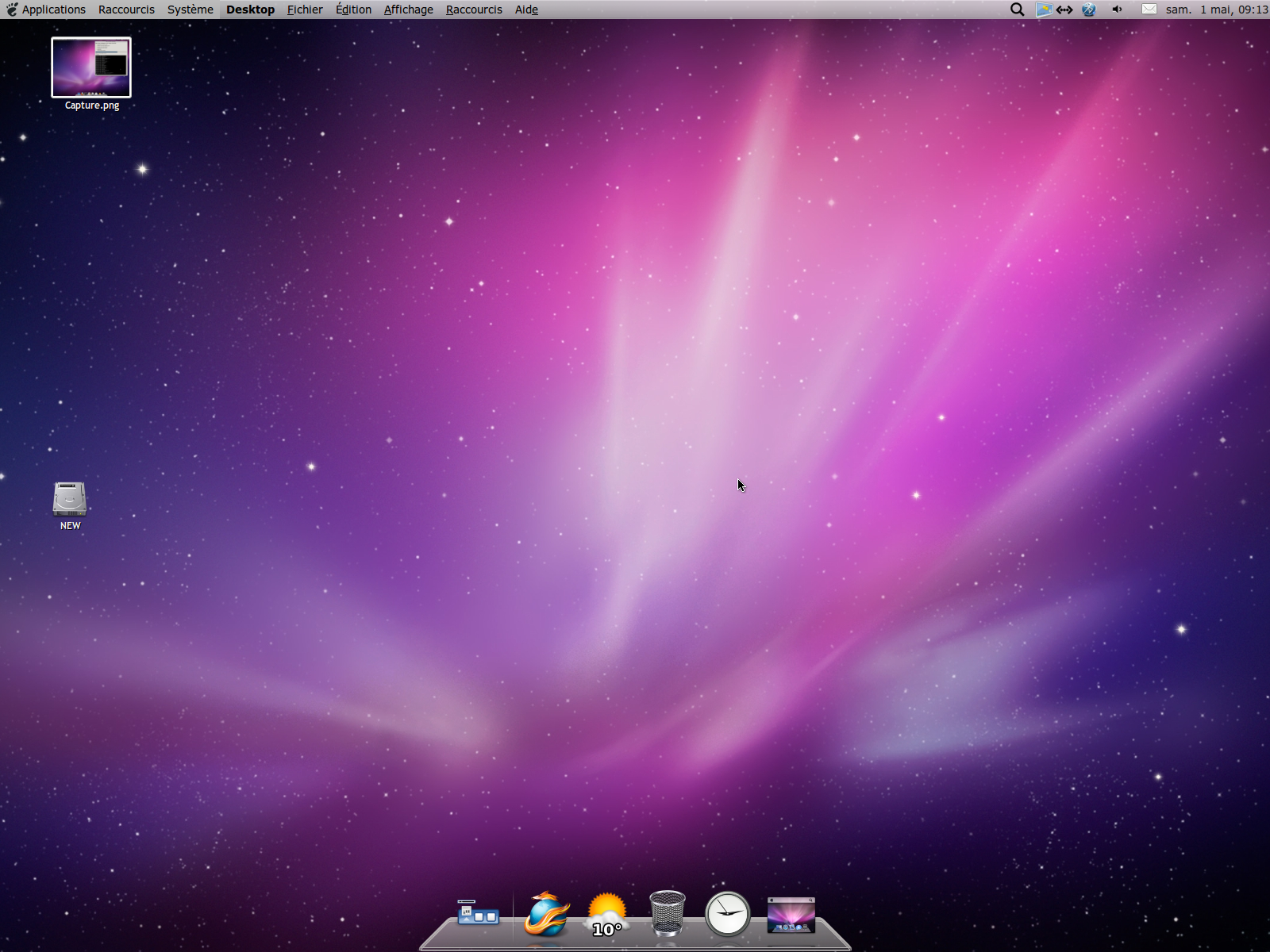Click the network connection arrows icon
Image resolution: width=1270 pixels, height=952 pixels.
click(x=1064, y=10)
